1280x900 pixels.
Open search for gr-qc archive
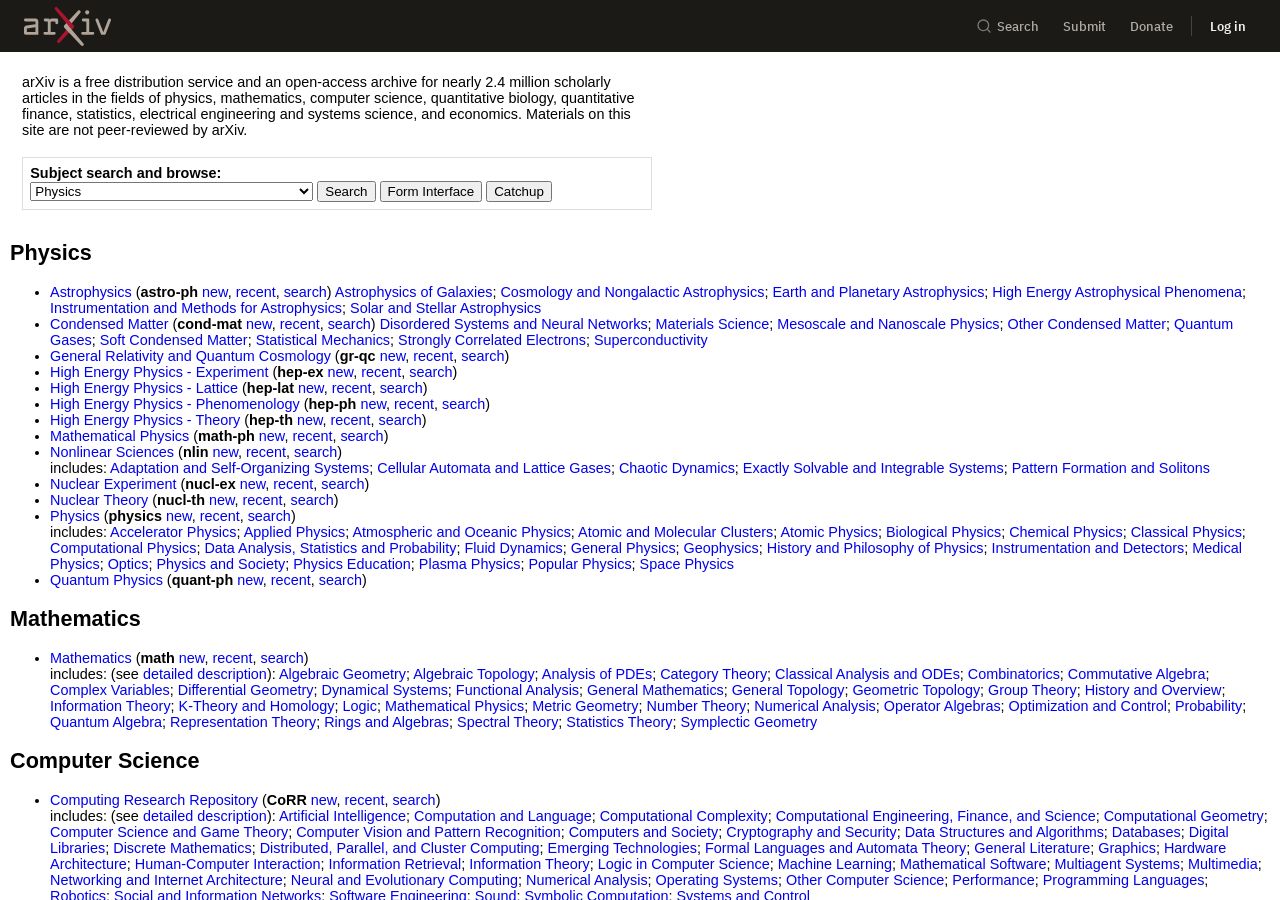(483, 356)
